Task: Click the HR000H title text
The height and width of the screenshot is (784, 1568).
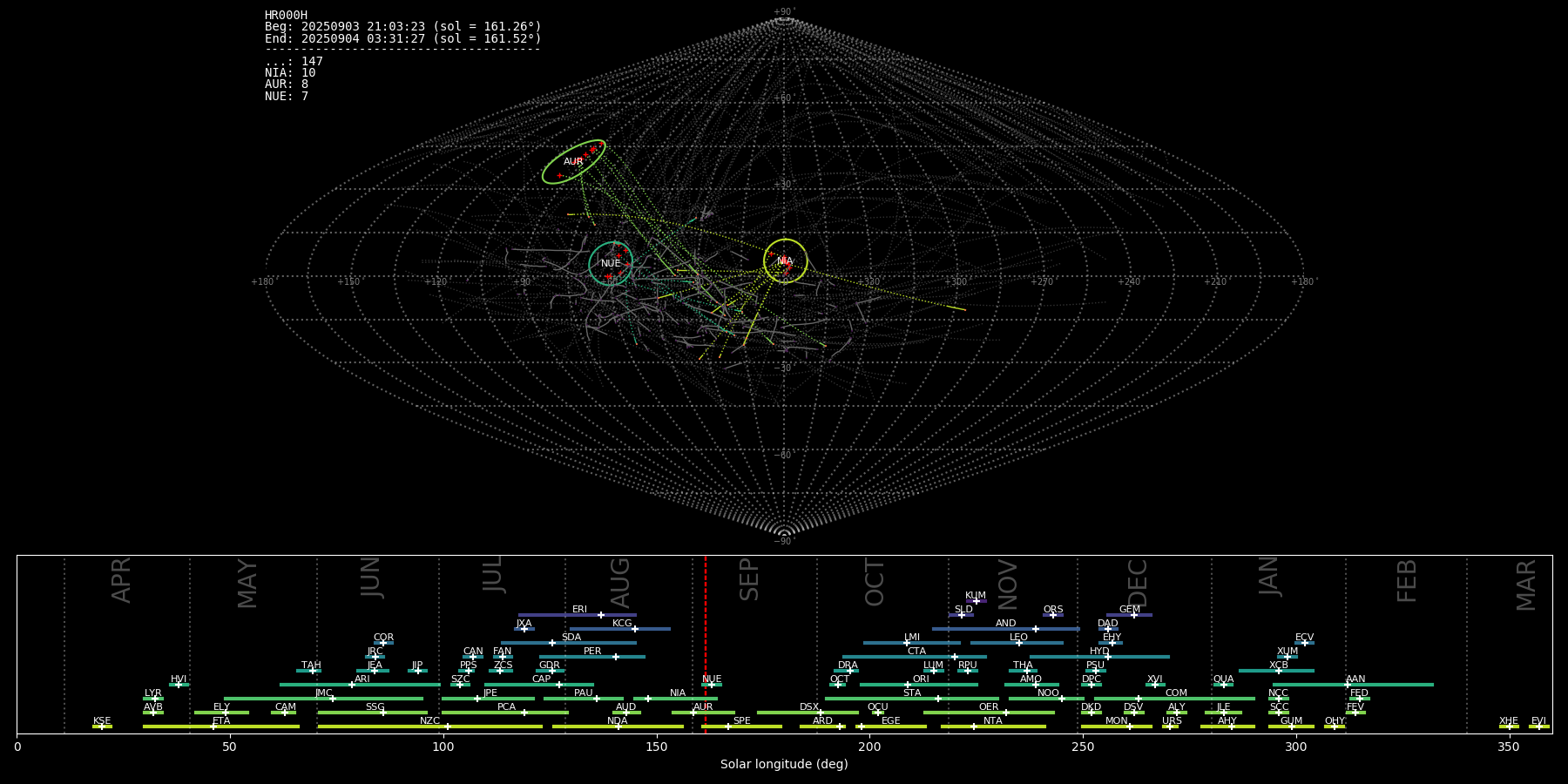Action: [x=287, y=16]
